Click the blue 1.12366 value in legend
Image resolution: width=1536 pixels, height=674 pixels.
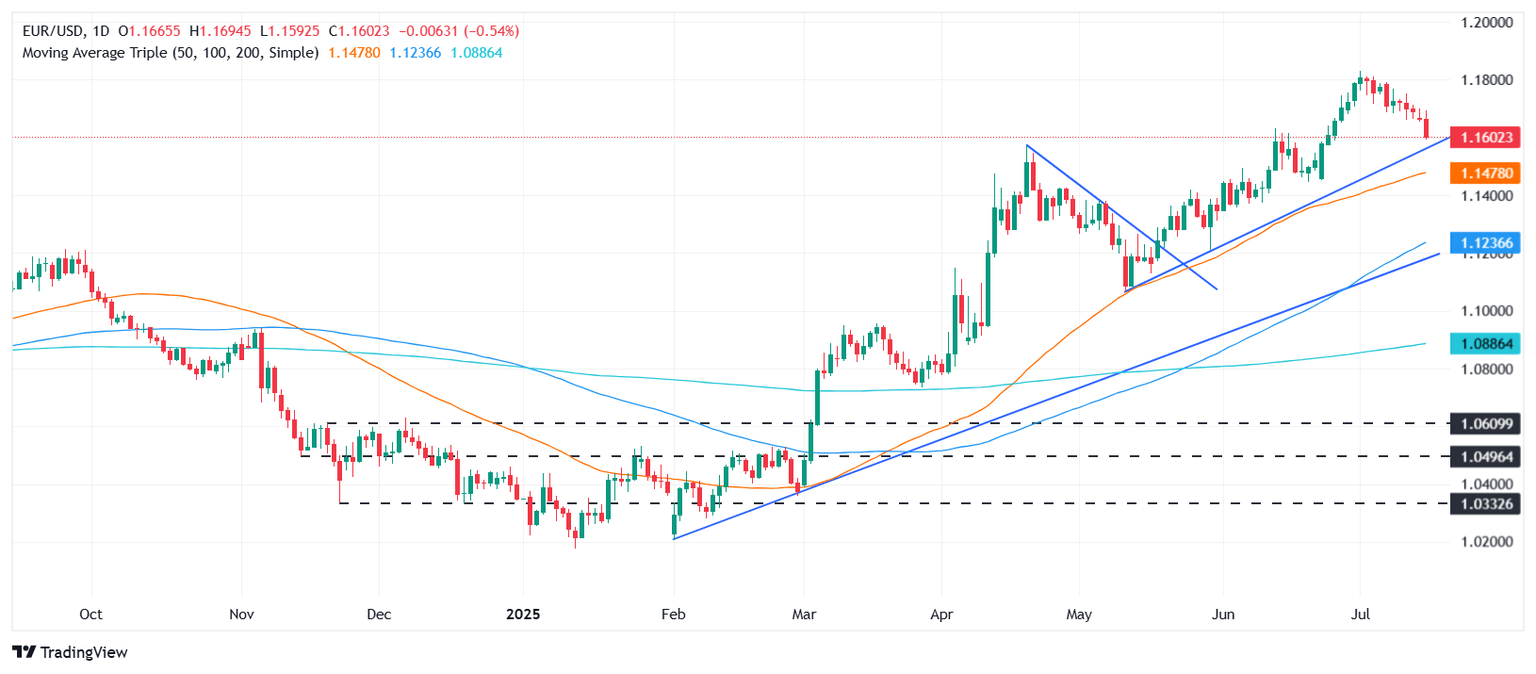pyautogui.click(x=412, y=52)
